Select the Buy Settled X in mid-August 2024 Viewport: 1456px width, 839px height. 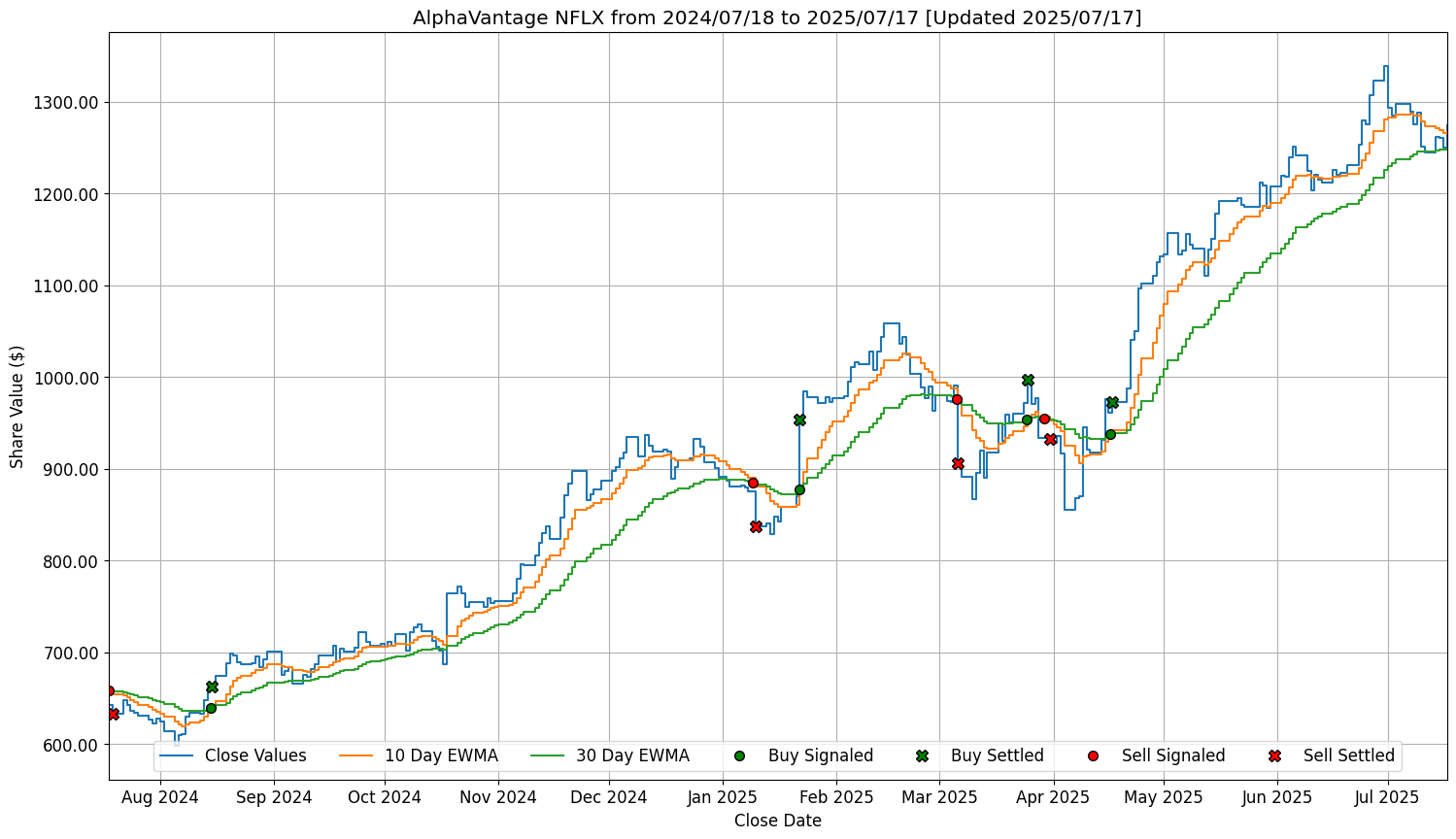[x=212, y=687]
